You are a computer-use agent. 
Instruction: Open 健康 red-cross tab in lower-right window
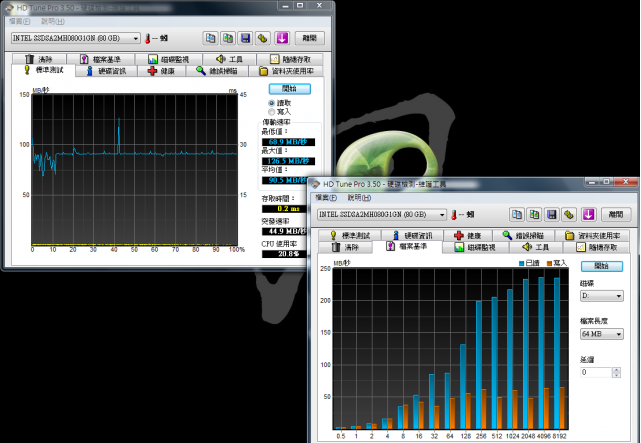468,235
